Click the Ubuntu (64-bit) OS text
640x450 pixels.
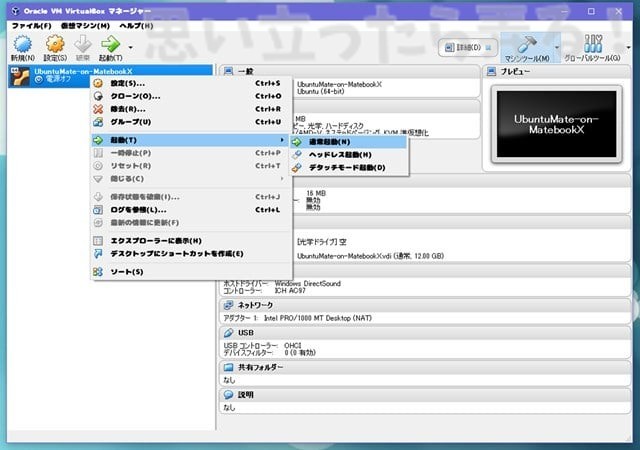pyautogui.click(x=320, y=91)
